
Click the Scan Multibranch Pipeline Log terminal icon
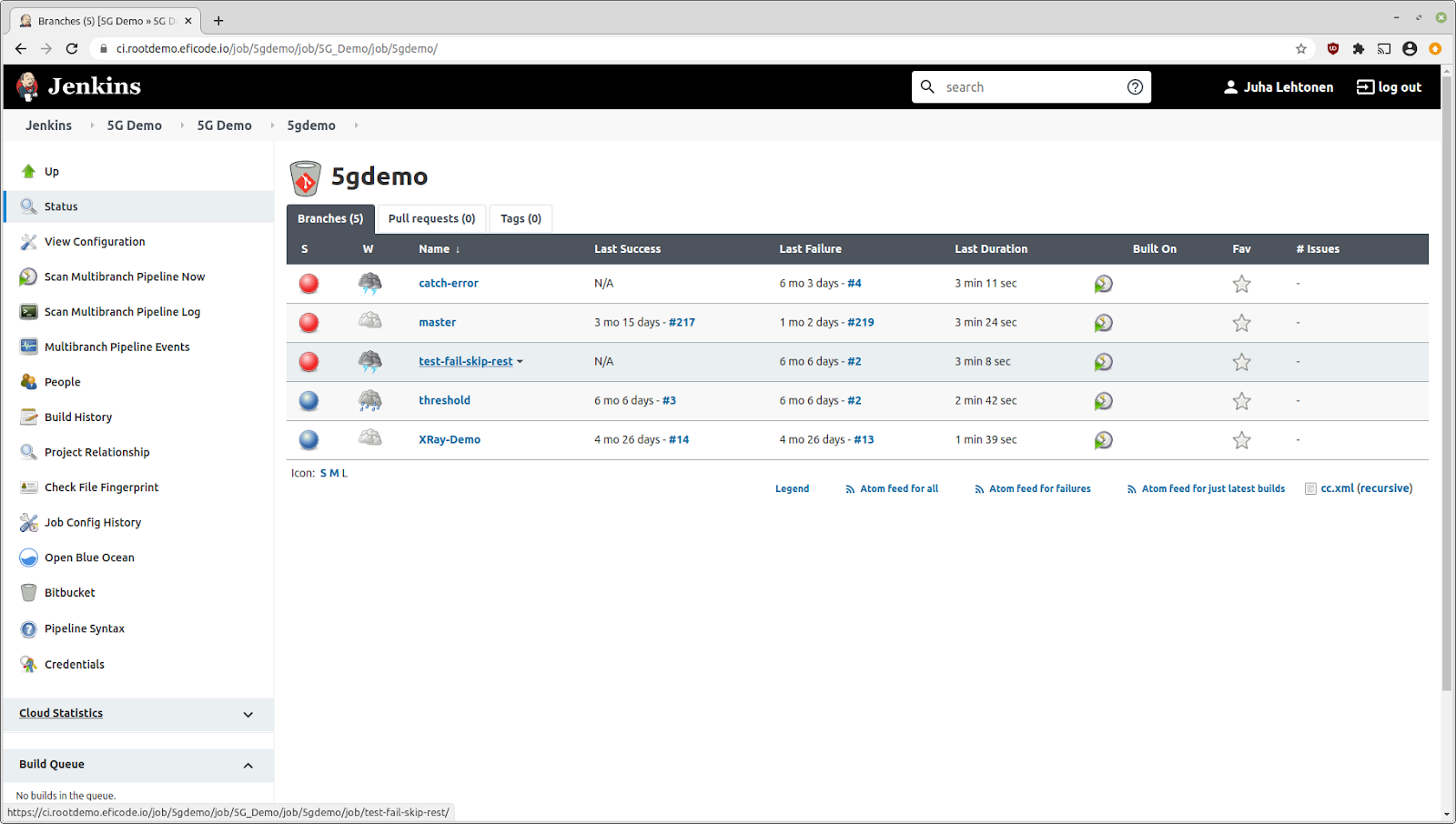tap(28, 312)
